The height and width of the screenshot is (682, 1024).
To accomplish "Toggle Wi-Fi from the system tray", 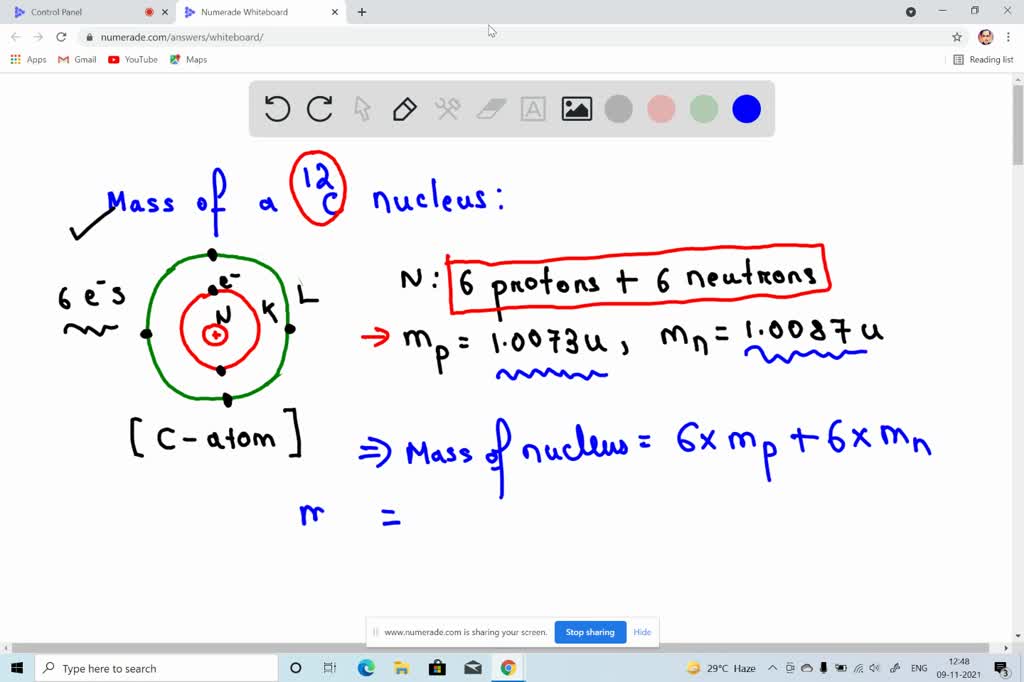I will tap(858, 668).
